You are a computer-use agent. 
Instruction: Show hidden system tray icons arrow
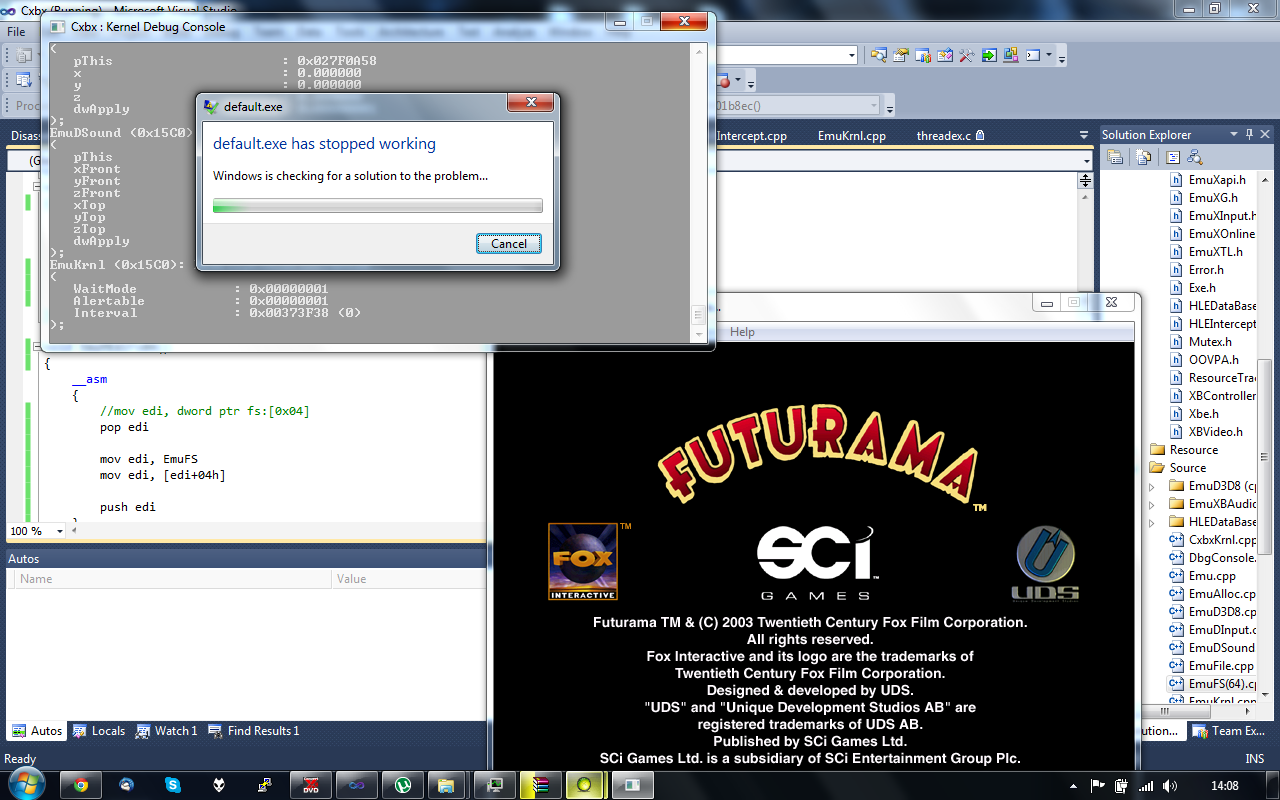point(1075,786)
